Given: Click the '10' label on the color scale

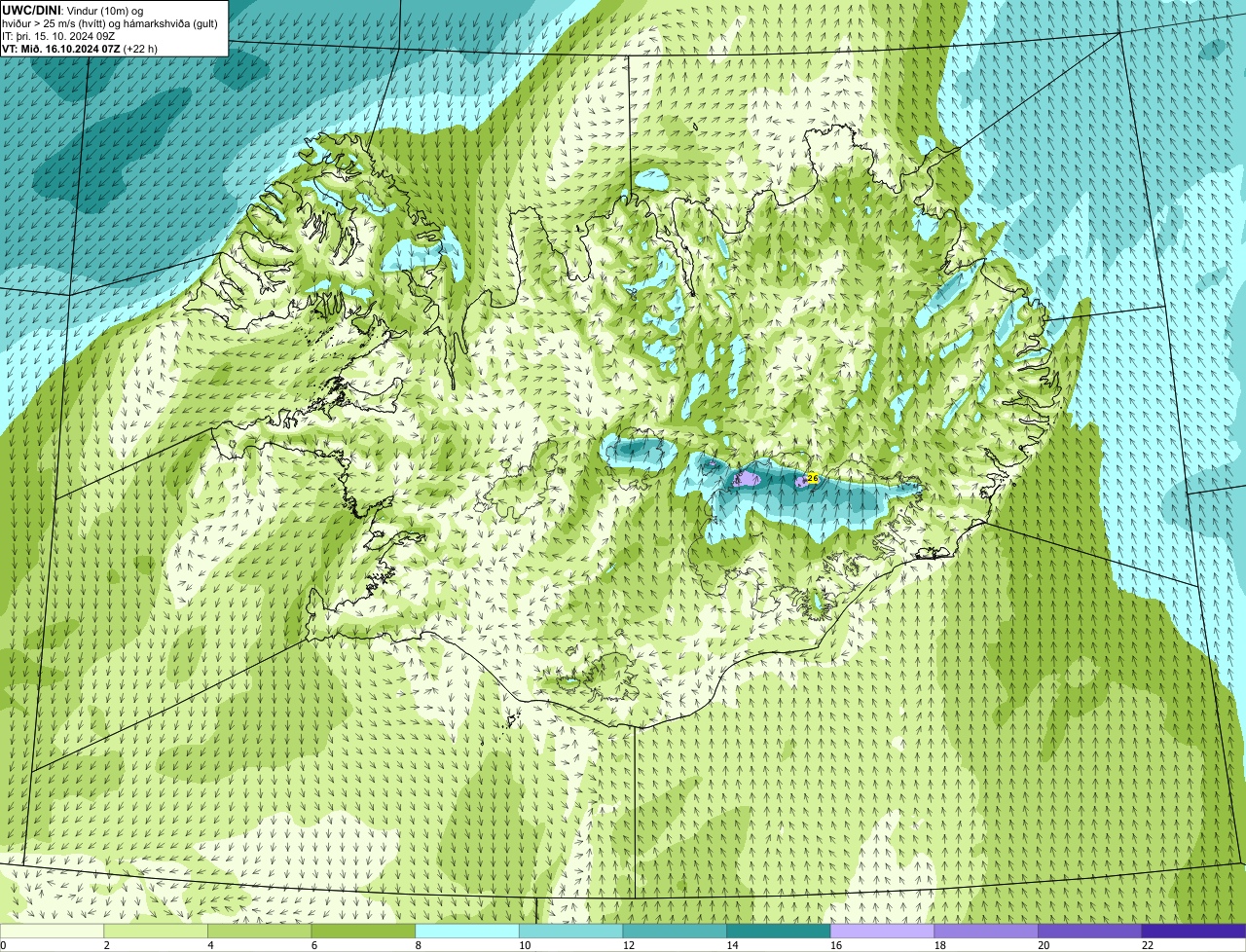Looking at the screenshot, I should click(525, 945).
